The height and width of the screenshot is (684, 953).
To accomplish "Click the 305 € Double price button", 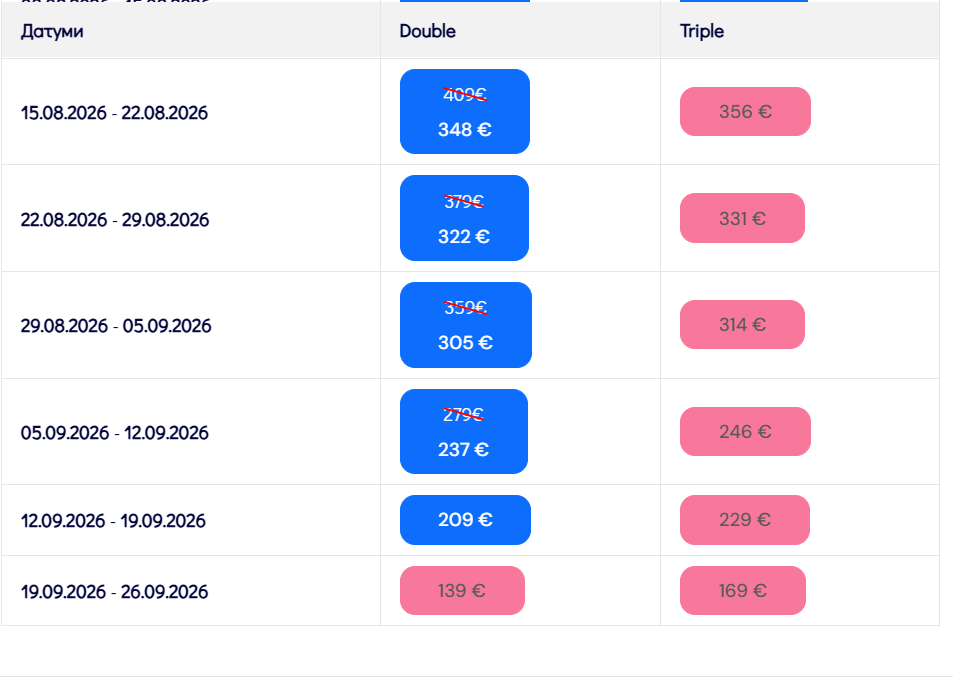I will [x=465, y=325].
